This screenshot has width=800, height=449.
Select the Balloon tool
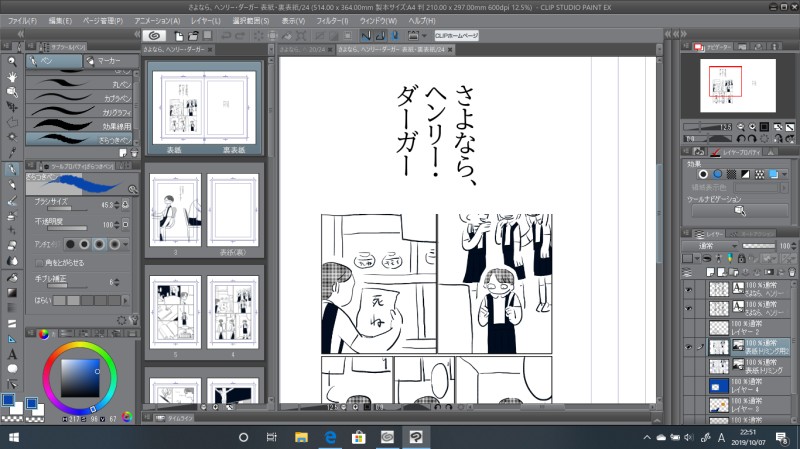12,369
